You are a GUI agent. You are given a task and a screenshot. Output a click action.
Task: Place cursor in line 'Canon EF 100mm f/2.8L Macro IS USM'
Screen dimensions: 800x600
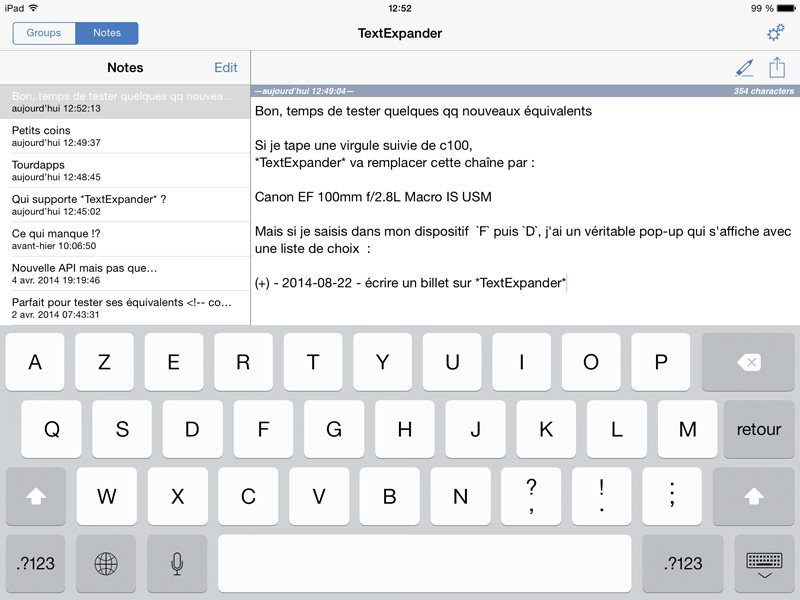pos(373,197)
